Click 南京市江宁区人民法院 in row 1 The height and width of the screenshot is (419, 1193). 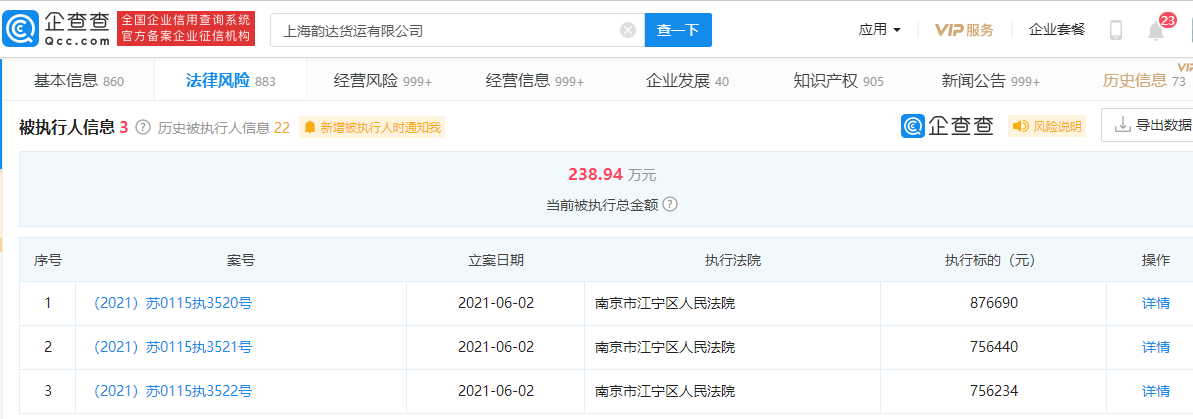click(666, 303)
